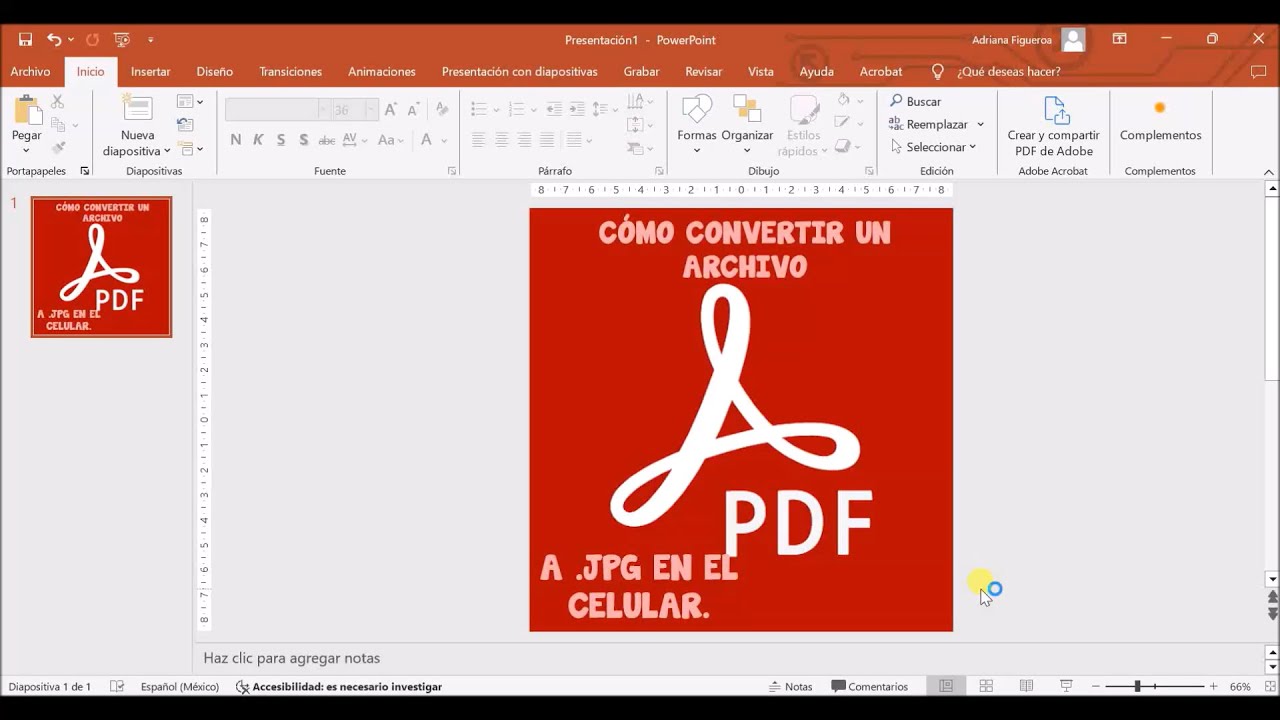
Task: Switch to normal view icon
Action: 946,686
